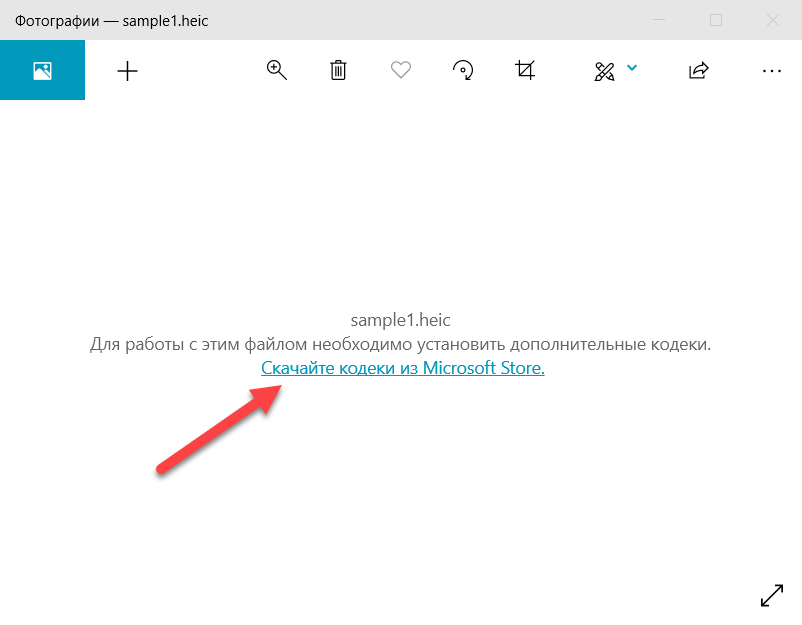Click the codec requirement message text
802x625 pixels.
[400, 344]
